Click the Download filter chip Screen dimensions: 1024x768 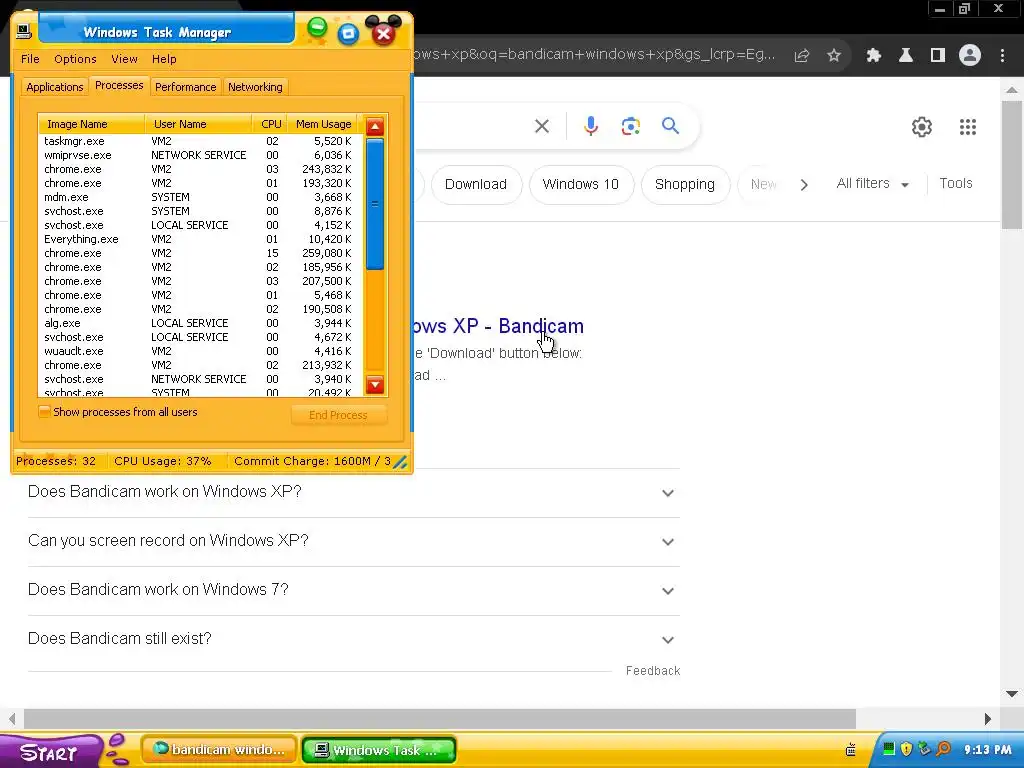476,185
